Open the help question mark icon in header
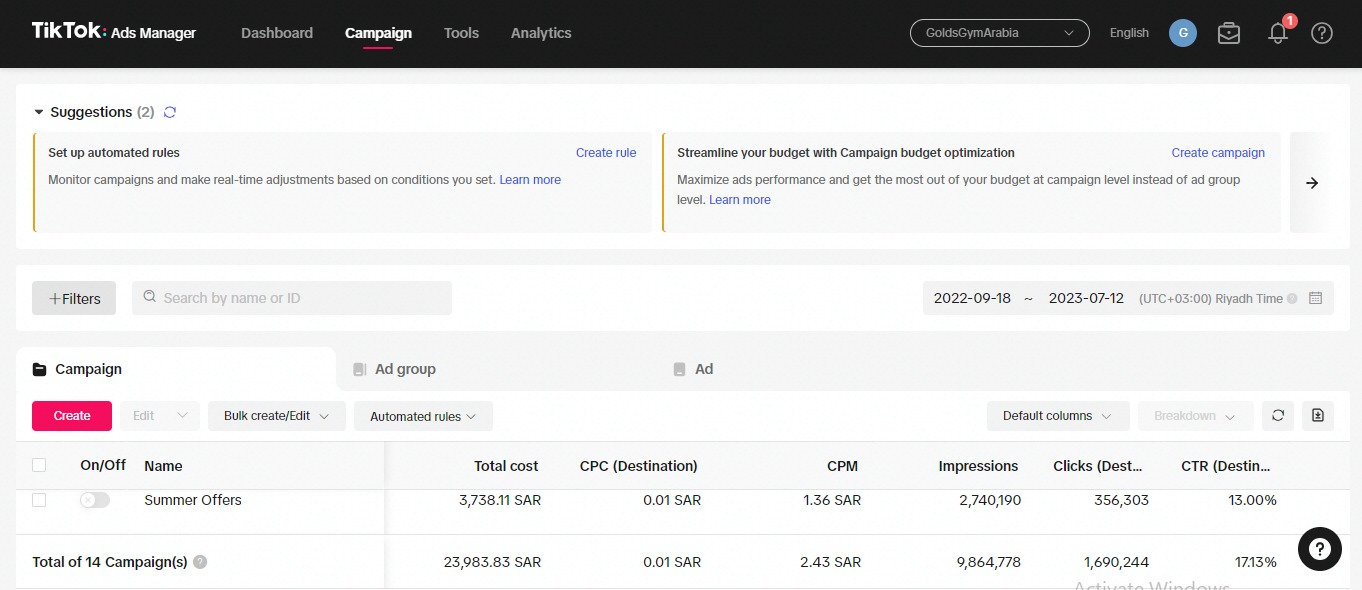The width and height of the screenshot is (1362, 590). [1322, 33]
